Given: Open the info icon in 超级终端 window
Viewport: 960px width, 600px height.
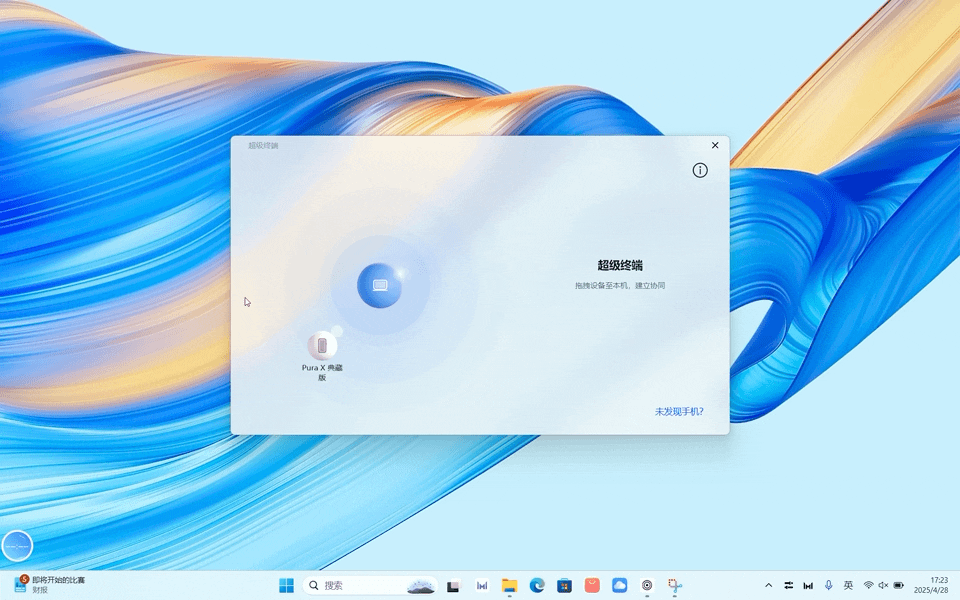Looking at the screenshot, I should (x=700, y=170).
